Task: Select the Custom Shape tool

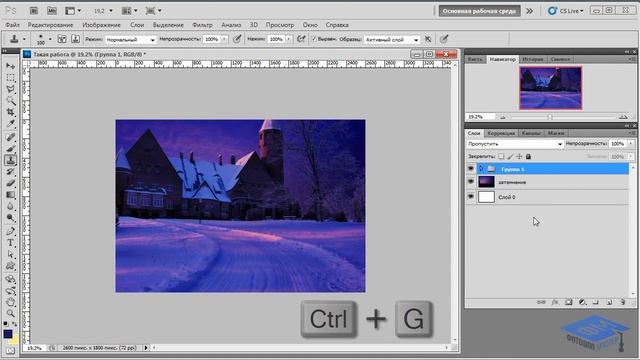Action: pos(11,266)
